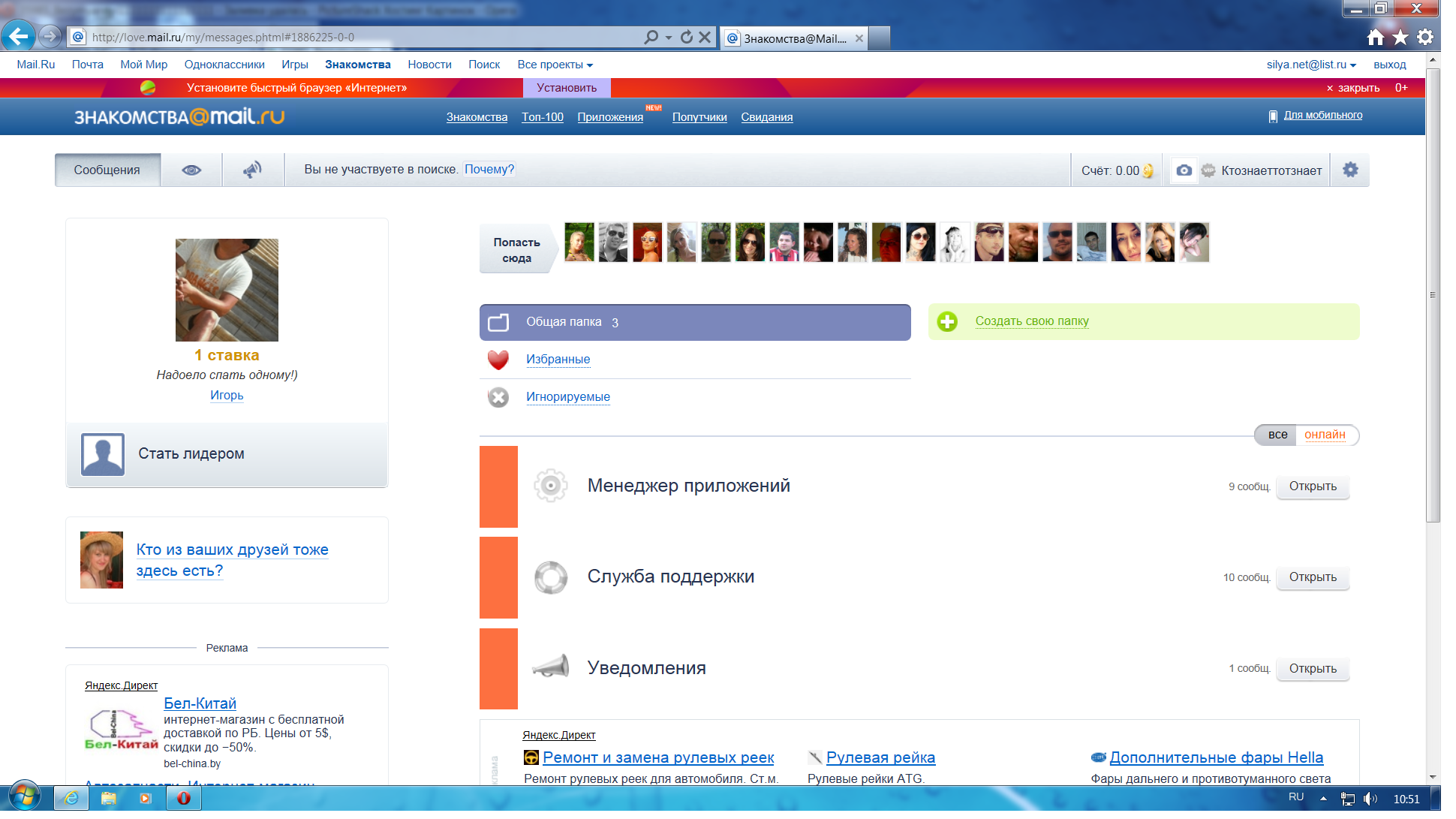Open Топ-100 in the site navigation

click(x=542, y=117)
